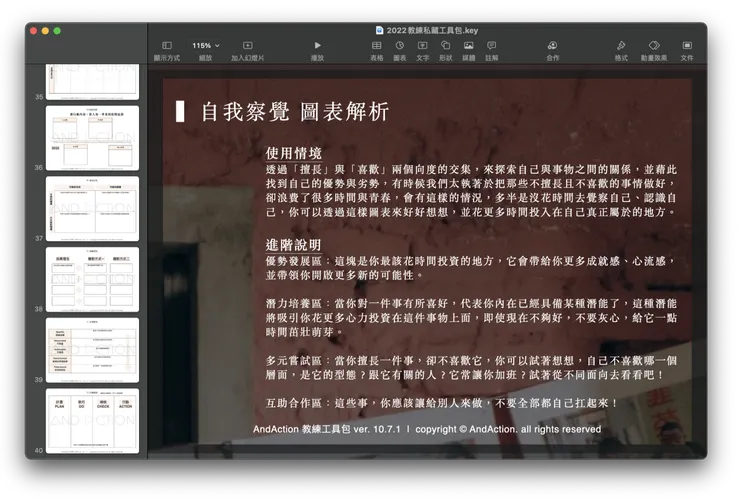
Task: Click the 潛力培養區 paragraph text
Action: (x=471, y=318)
